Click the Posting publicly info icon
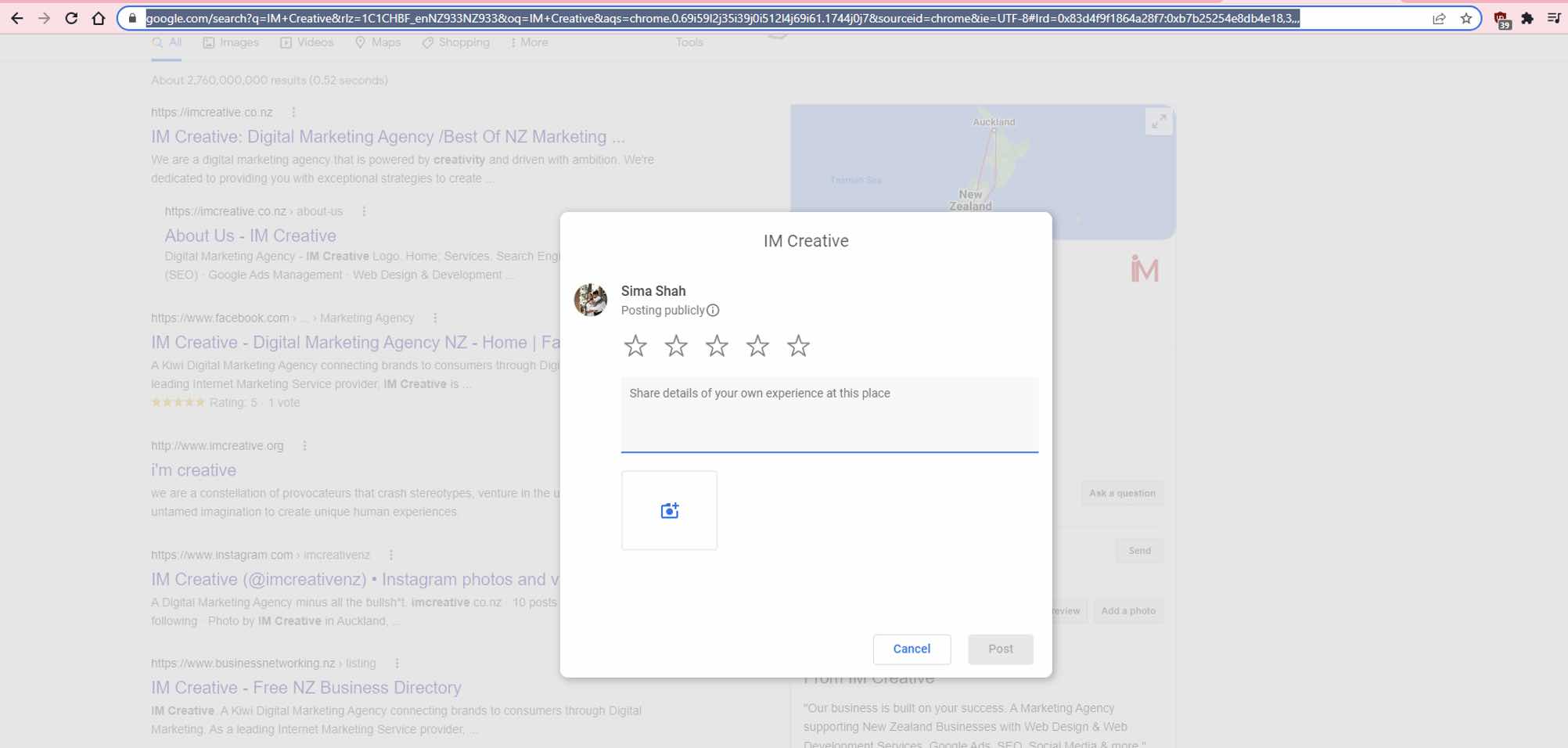 [x=713, y=311]
